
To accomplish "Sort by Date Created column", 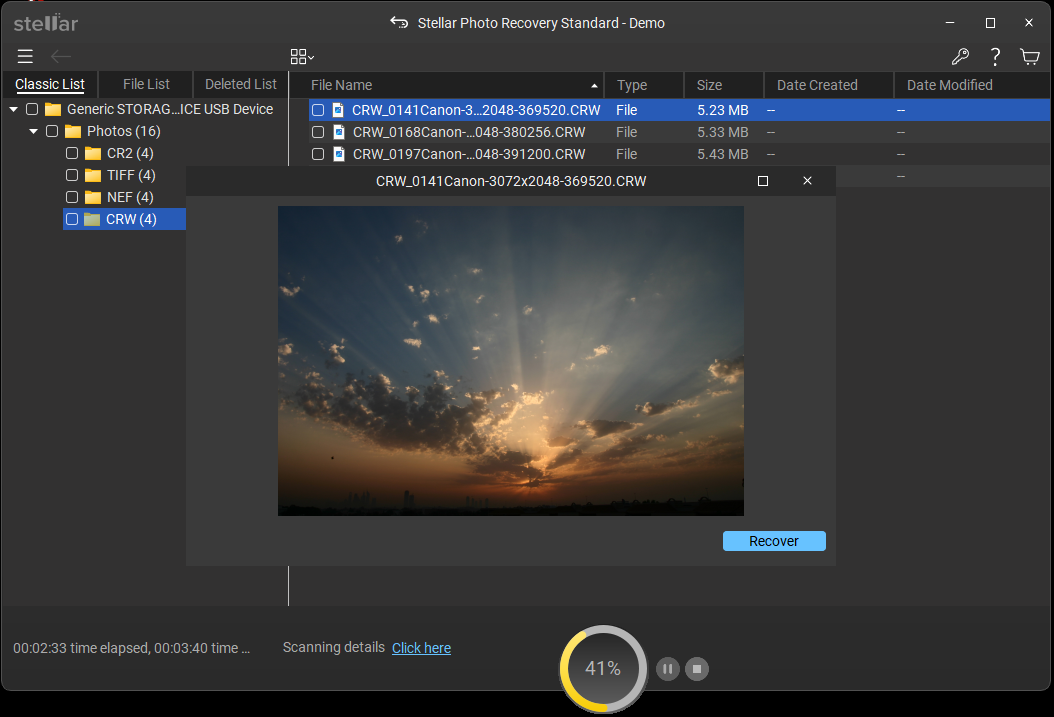I will click(x=829, y=85).
